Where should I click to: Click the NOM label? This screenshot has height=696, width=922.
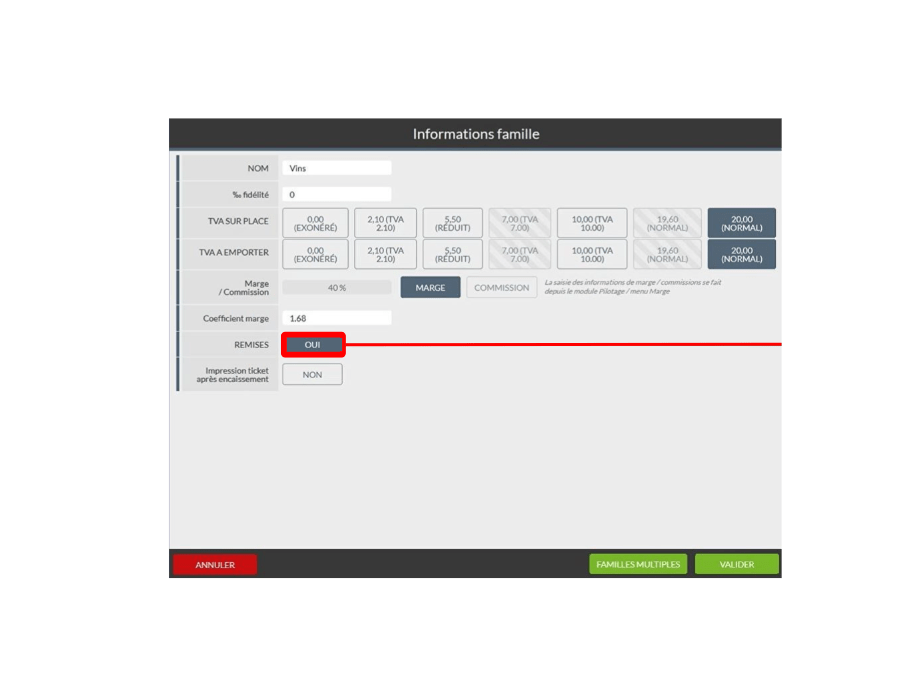tap(258, 168)
